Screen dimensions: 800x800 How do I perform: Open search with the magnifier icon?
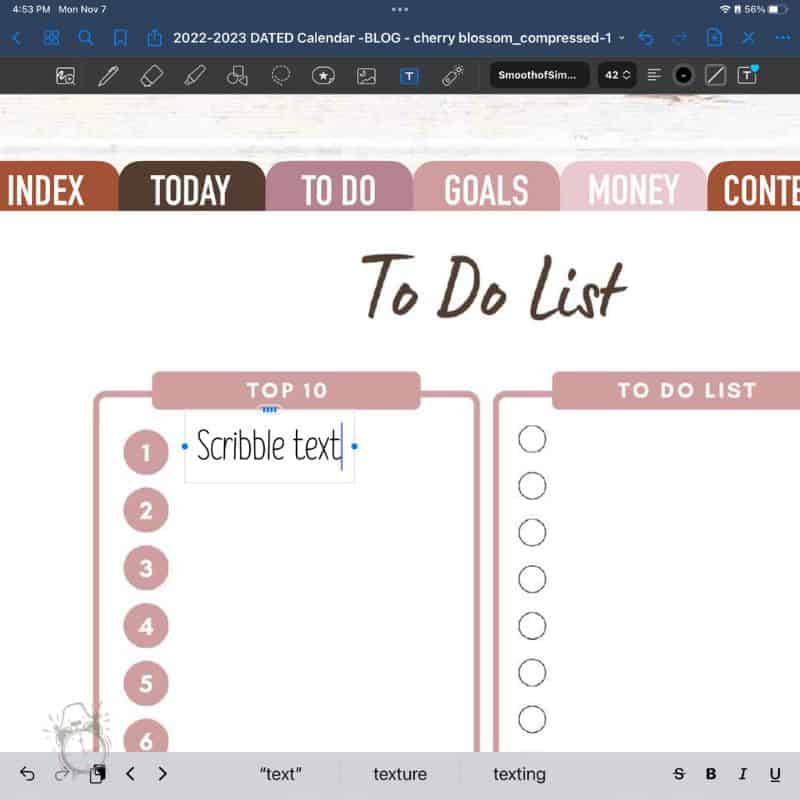click(x=86, y=38)
